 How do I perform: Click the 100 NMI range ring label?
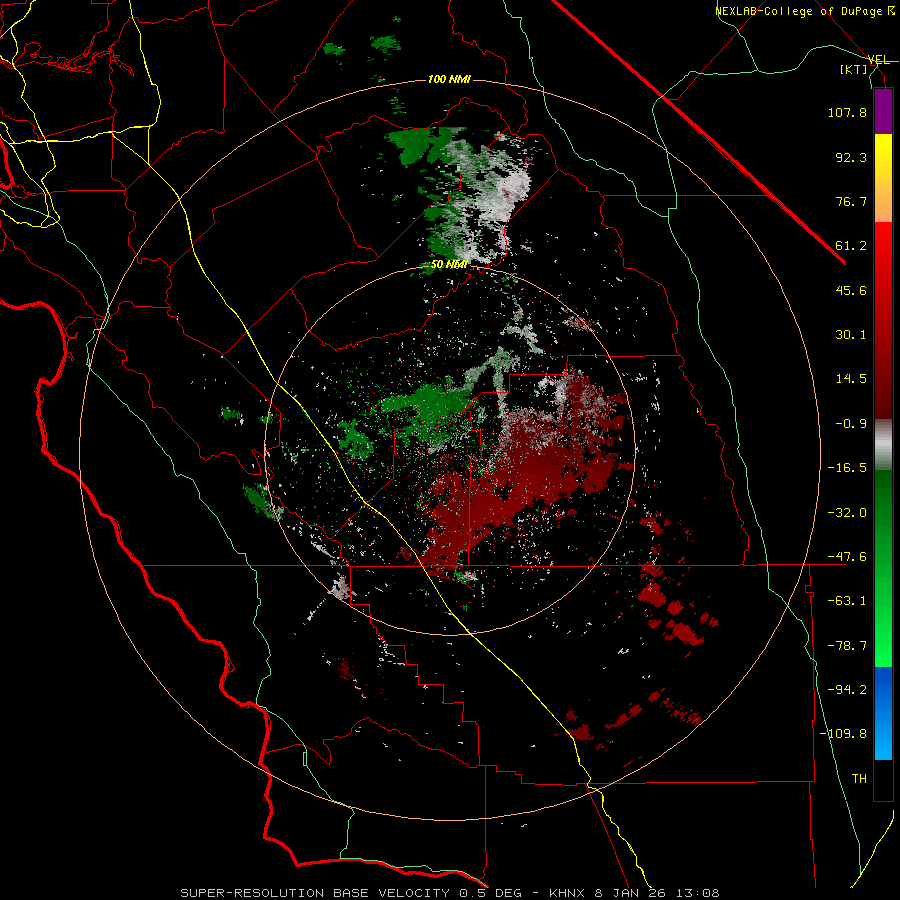pos(449,79)
